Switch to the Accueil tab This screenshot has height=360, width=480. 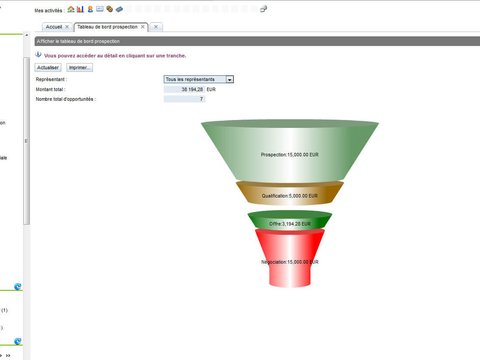(54, 27)
